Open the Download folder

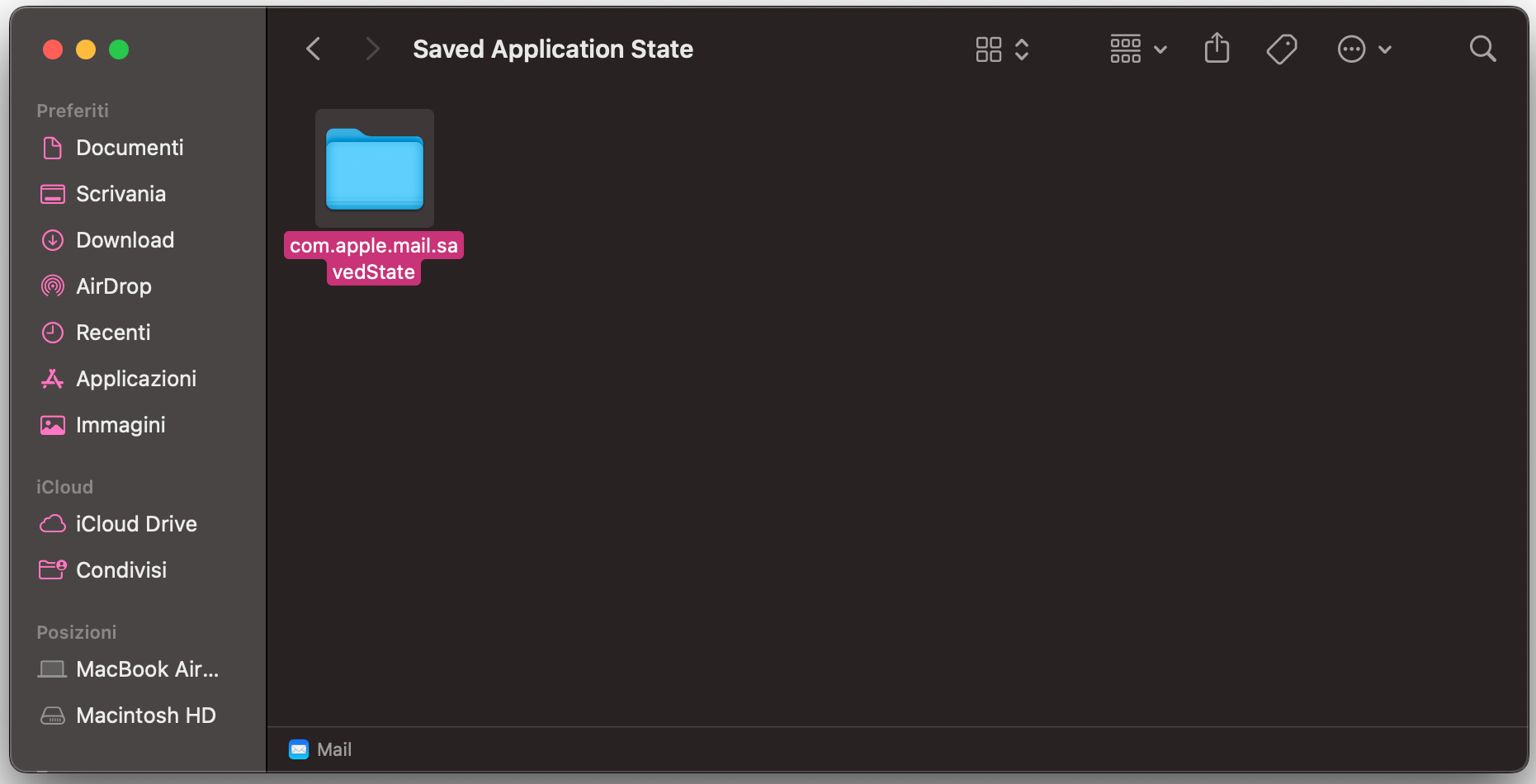(x=125, y=240)
